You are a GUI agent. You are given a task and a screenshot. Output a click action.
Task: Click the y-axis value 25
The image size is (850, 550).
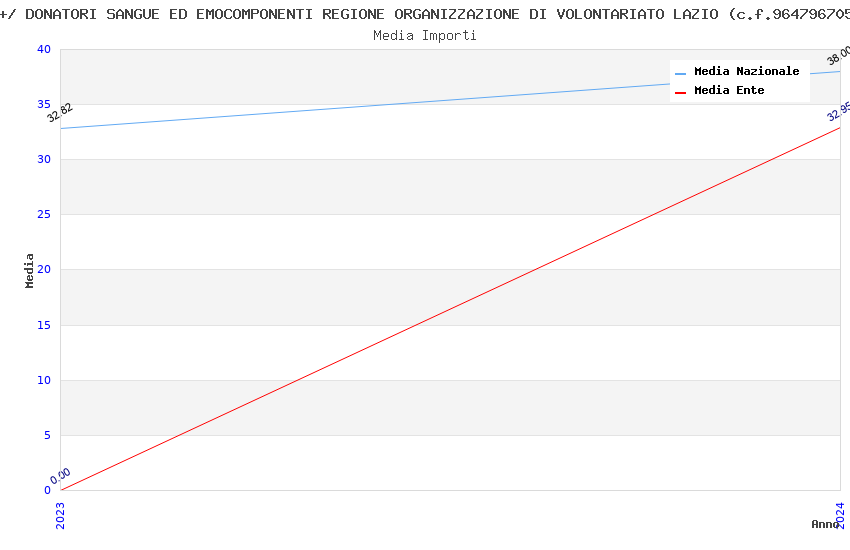(x=44, y=215)
